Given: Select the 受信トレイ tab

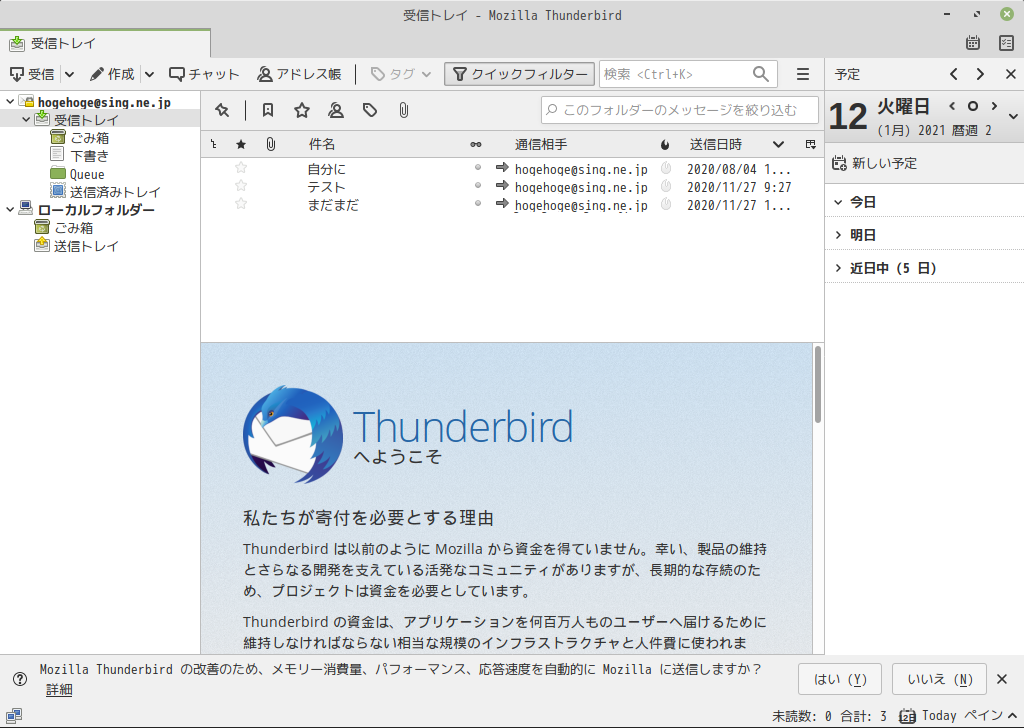Looking at the screenshot, I should click(105, 44).
